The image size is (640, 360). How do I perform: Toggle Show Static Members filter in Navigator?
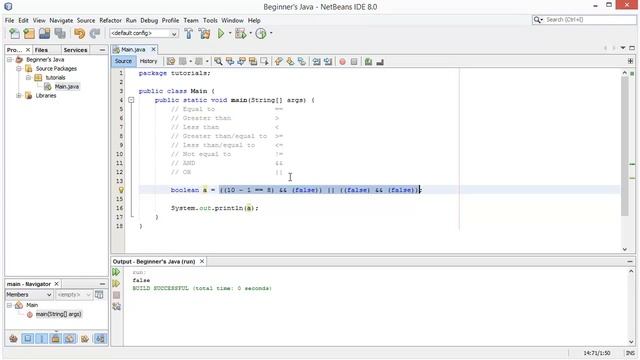tap(42, 338)
